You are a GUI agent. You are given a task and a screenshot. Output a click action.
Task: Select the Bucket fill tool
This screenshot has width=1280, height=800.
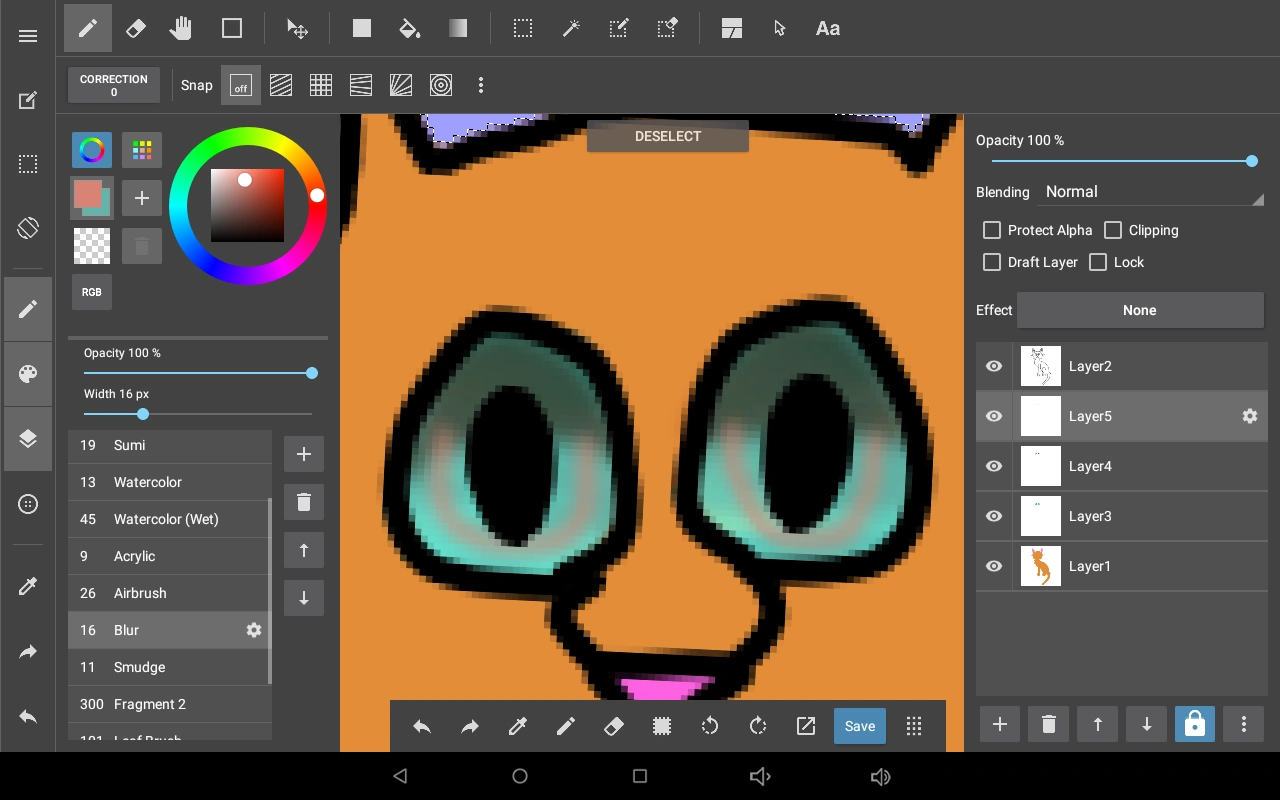409,29
